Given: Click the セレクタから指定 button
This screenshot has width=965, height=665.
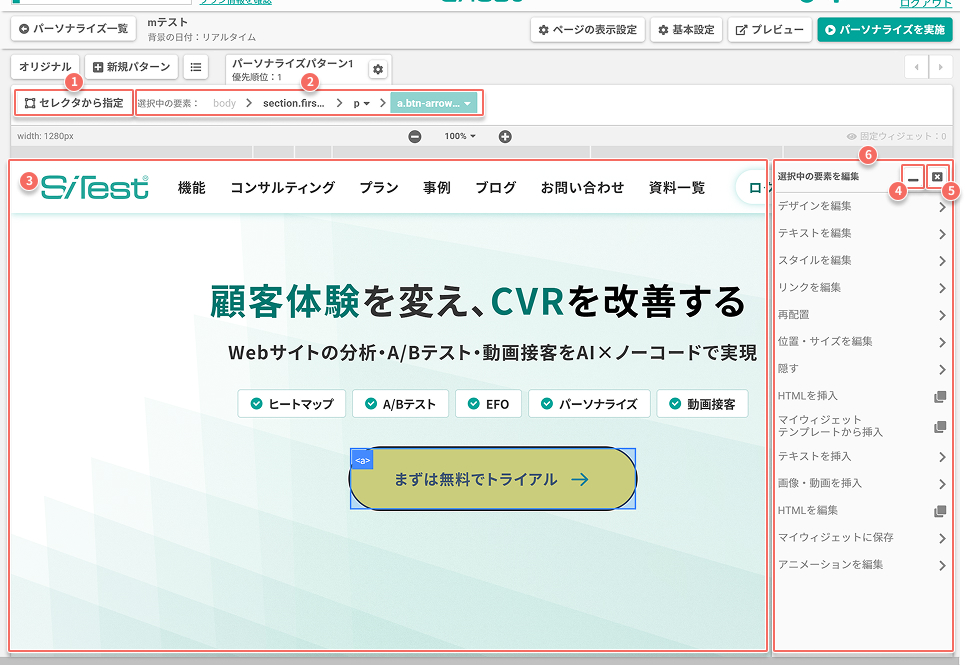Looking at the screenshot, I should (x=74, y=103).
